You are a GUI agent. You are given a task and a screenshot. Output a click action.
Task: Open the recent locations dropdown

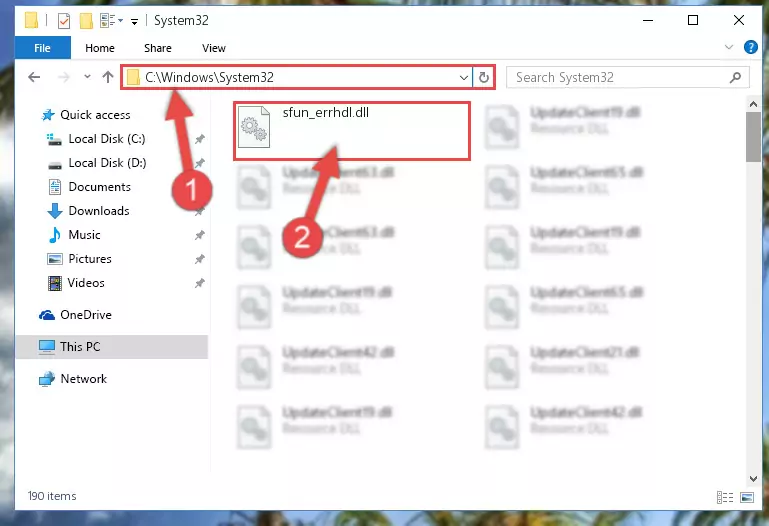coord(87,76)
